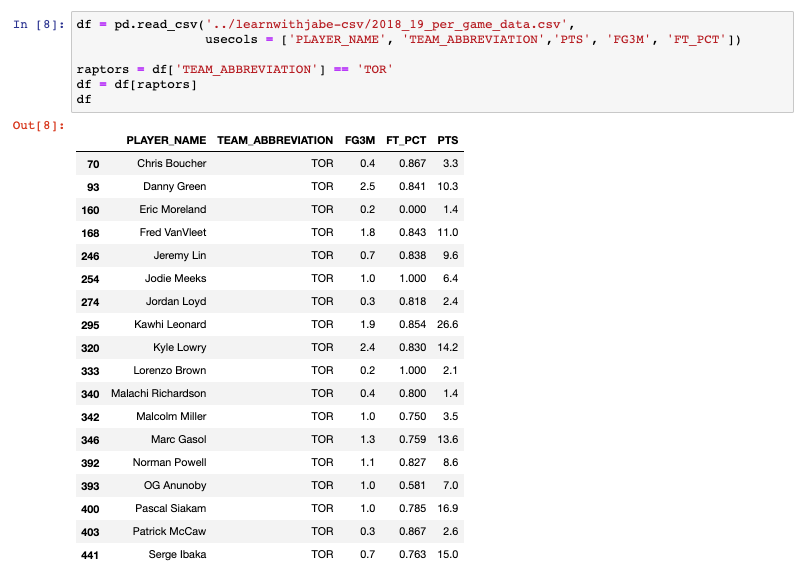Click row index 295
Screen dimensions: 803x566
click(x=90, y=326)
